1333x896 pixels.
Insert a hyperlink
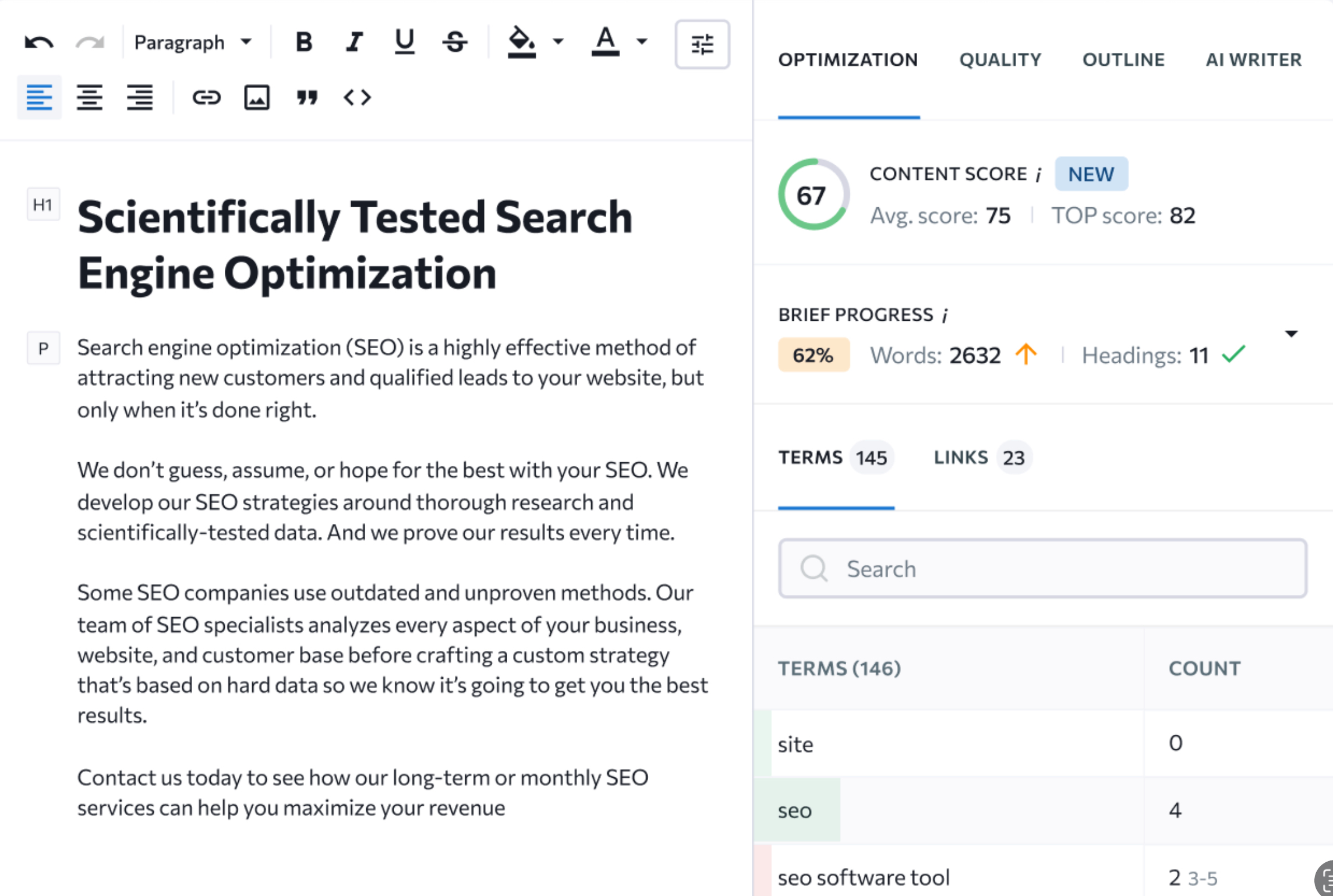click(207, 97)
